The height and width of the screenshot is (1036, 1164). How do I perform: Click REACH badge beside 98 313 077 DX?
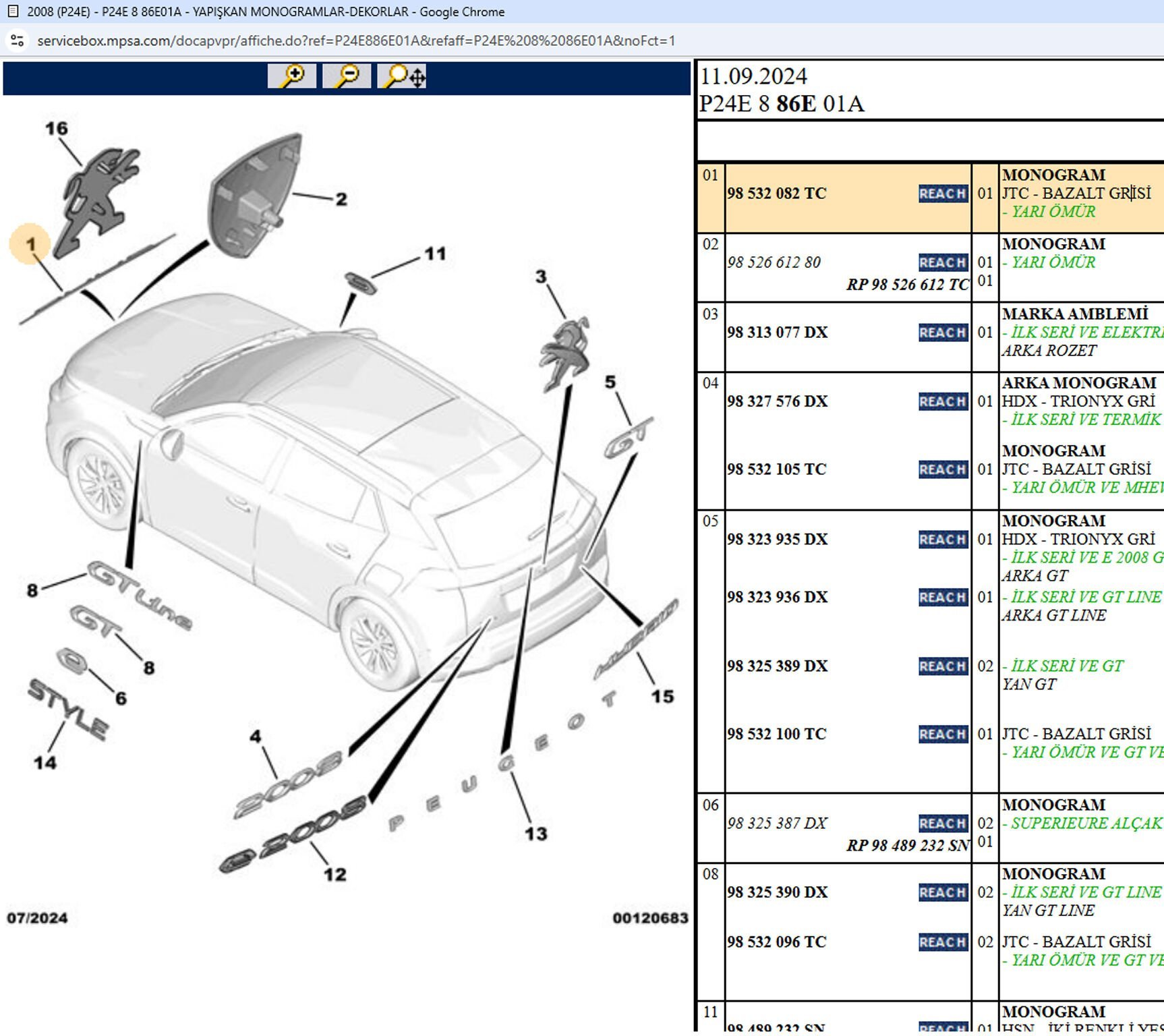click(942, 333)
